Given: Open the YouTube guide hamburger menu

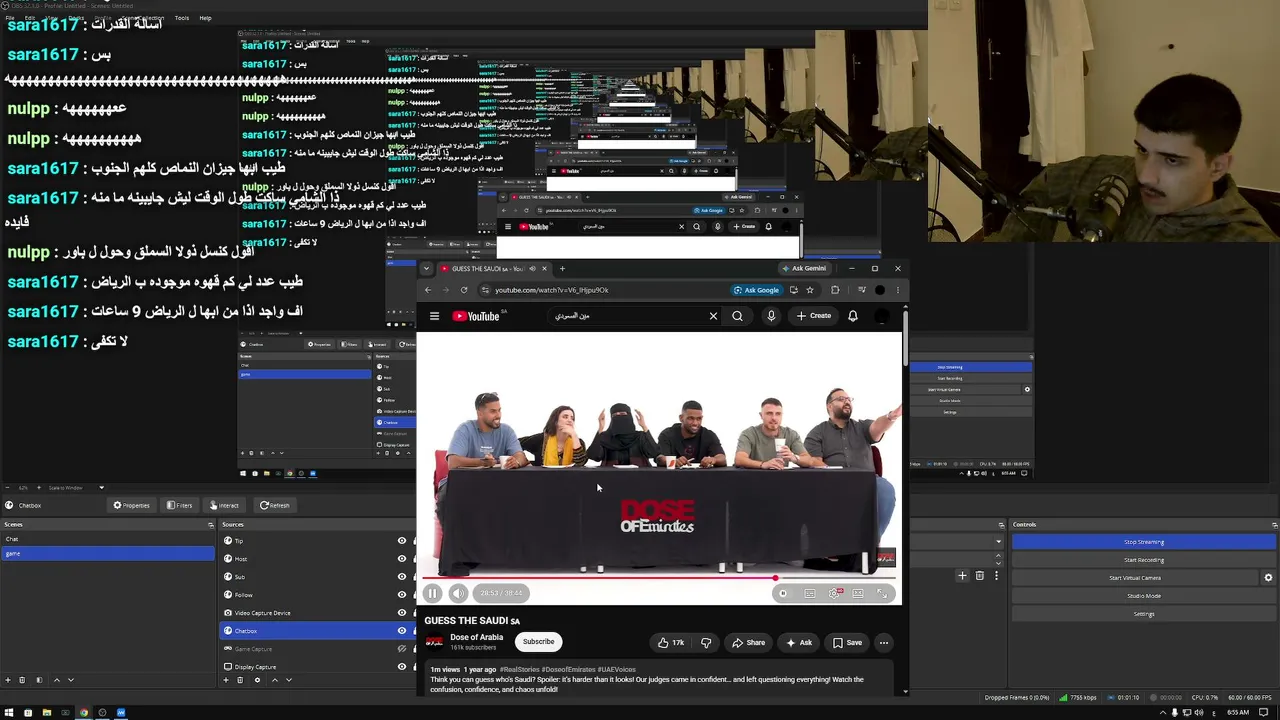Looking at the screenshot, I should 434,316.
